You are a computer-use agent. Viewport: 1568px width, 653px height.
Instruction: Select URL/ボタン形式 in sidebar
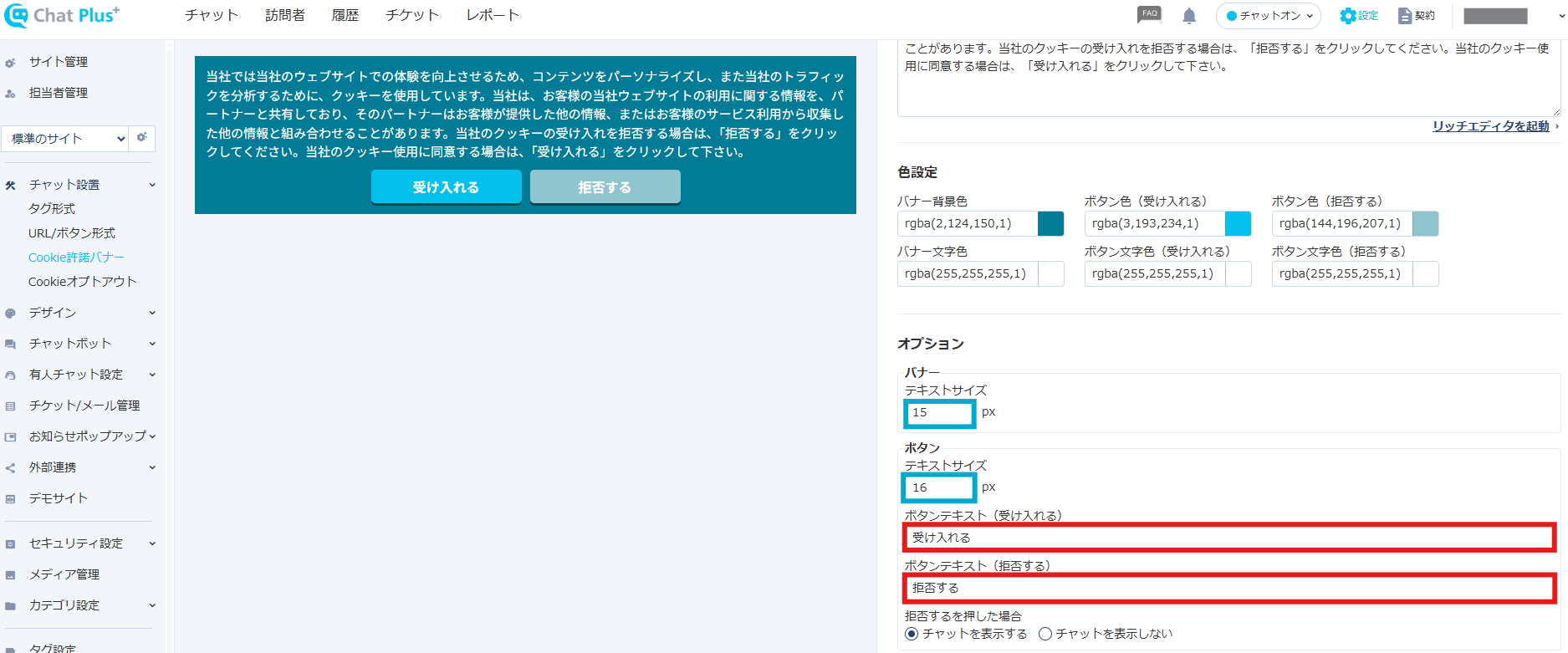tap(72, 233)
